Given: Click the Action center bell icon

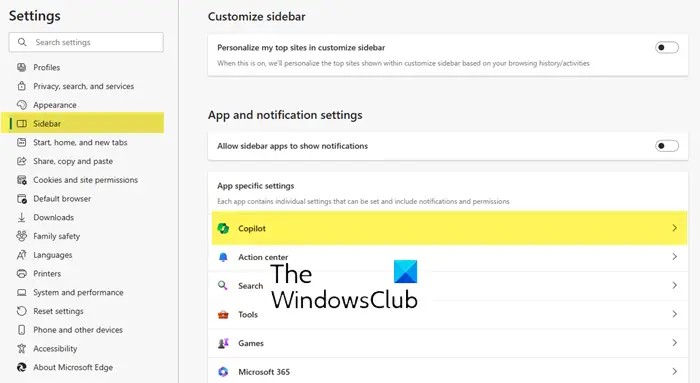Looking at the screenshot, I should (223, 257).
